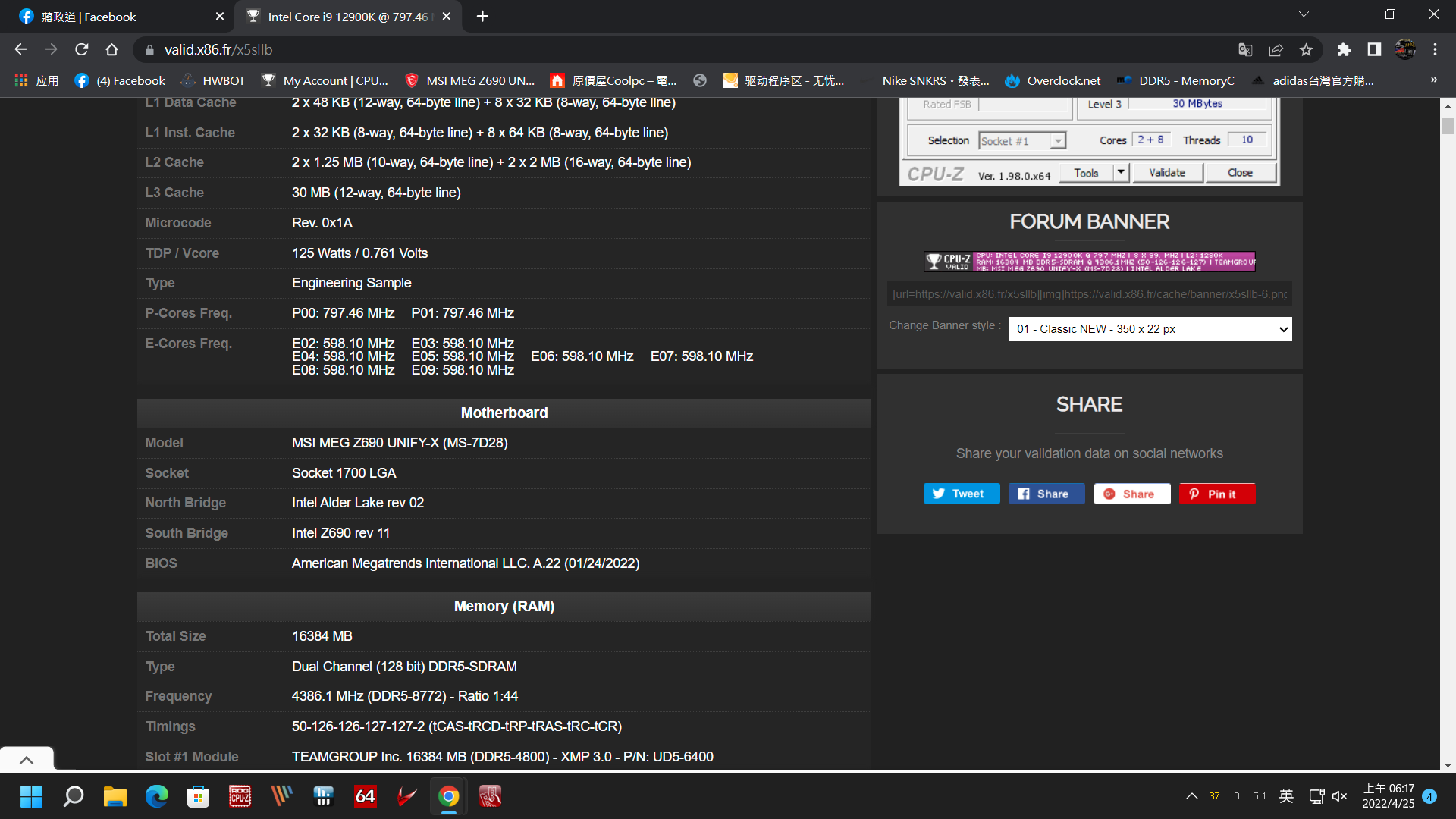Click the CPU-Z Validate button

click(x=1167, y=173)
